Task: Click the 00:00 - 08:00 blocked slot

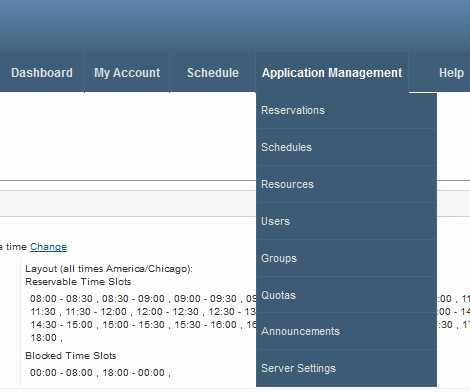Action: (61, 373)
